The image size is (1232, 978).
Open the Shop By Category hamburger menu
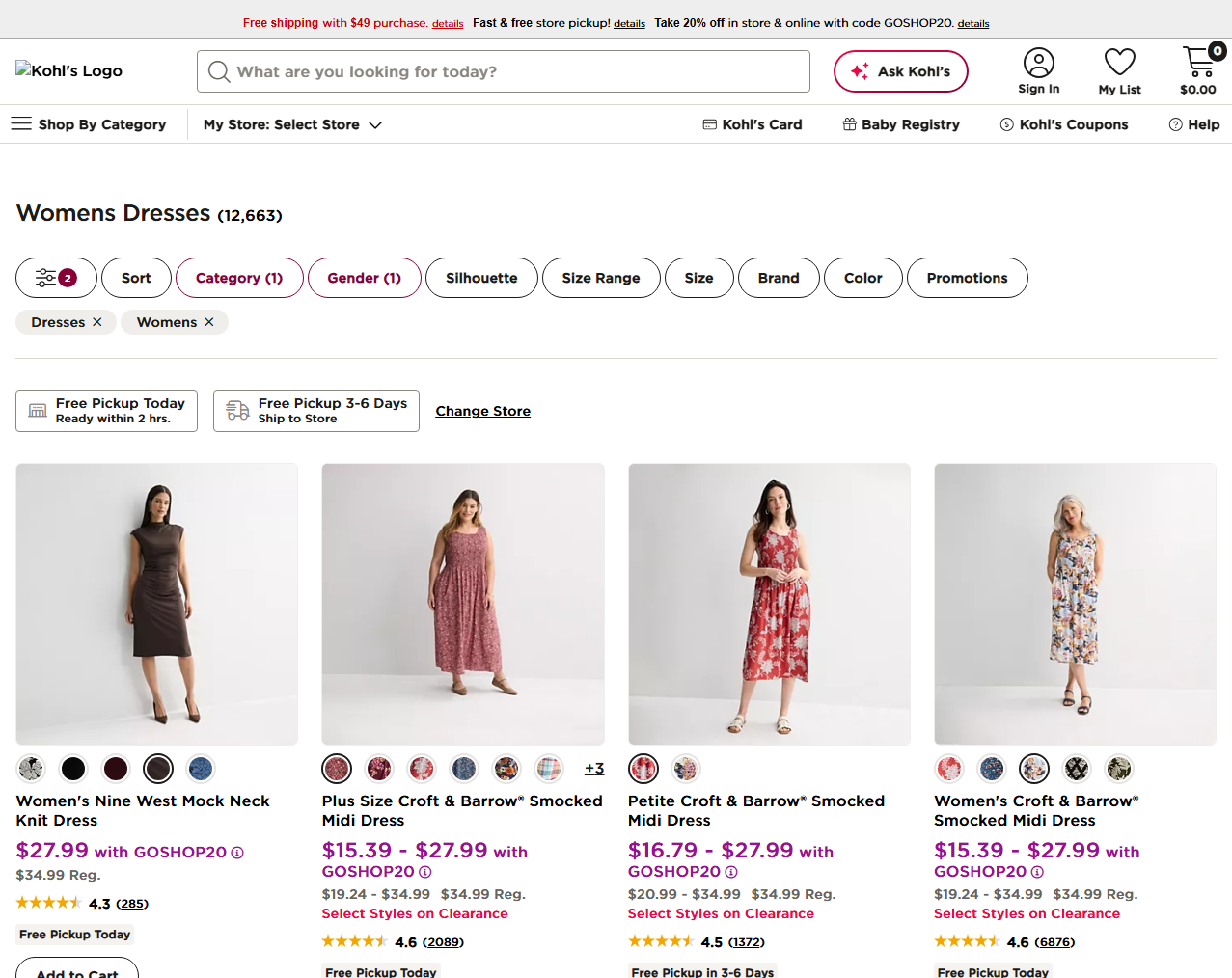click(88, 124)
